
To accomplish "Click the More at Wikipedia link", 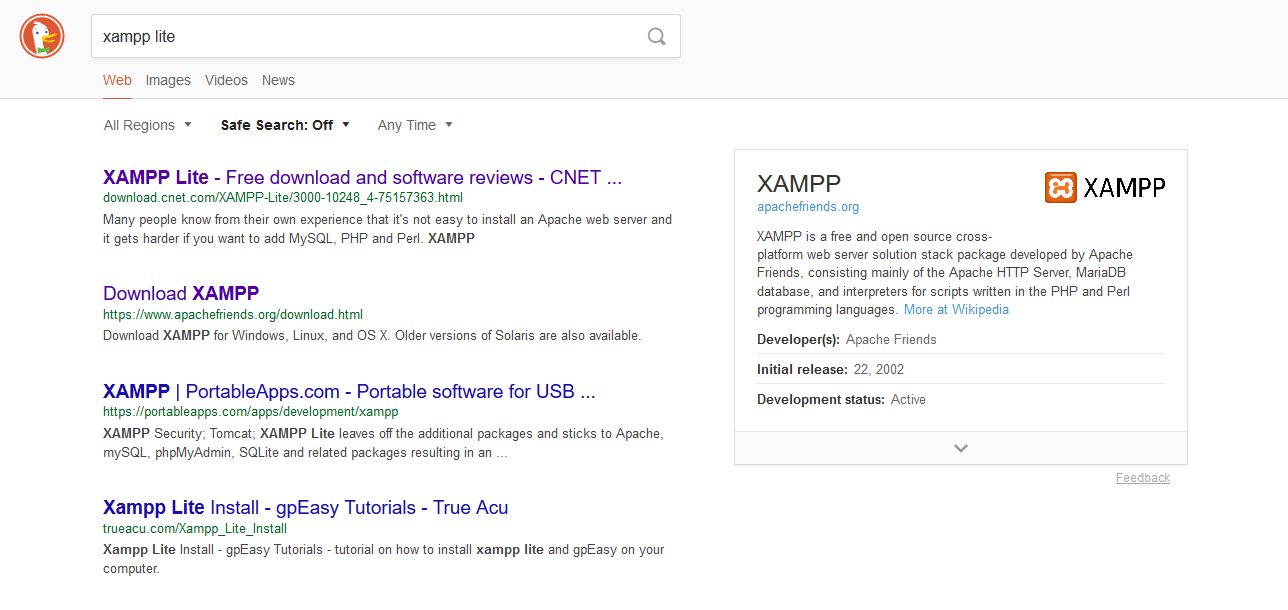I will (956, 309).
